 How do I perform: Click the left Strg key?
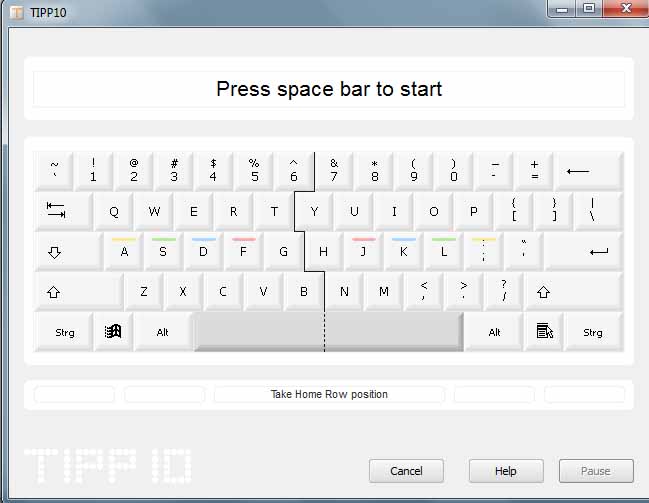click(64, 332)
